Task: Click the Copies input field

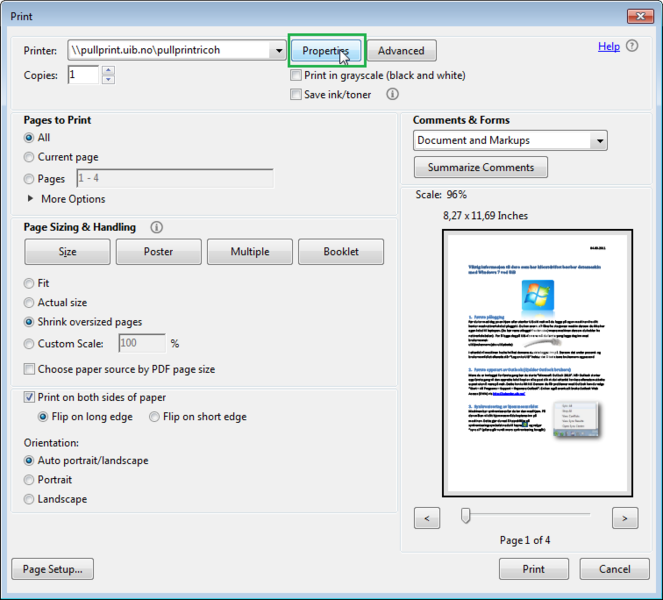Action: click(83, 75)
